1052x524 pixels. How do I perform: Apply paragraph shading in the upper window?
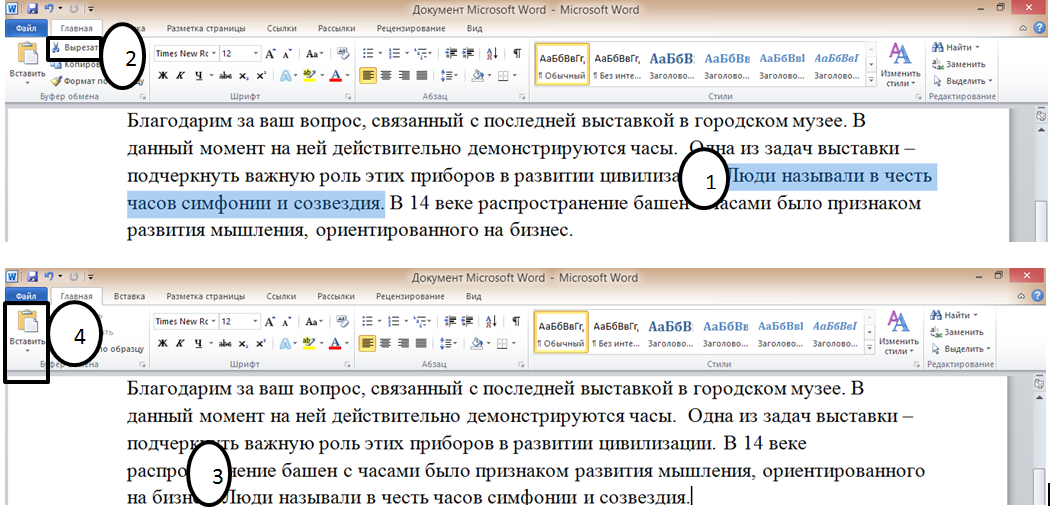pos(478,76)
